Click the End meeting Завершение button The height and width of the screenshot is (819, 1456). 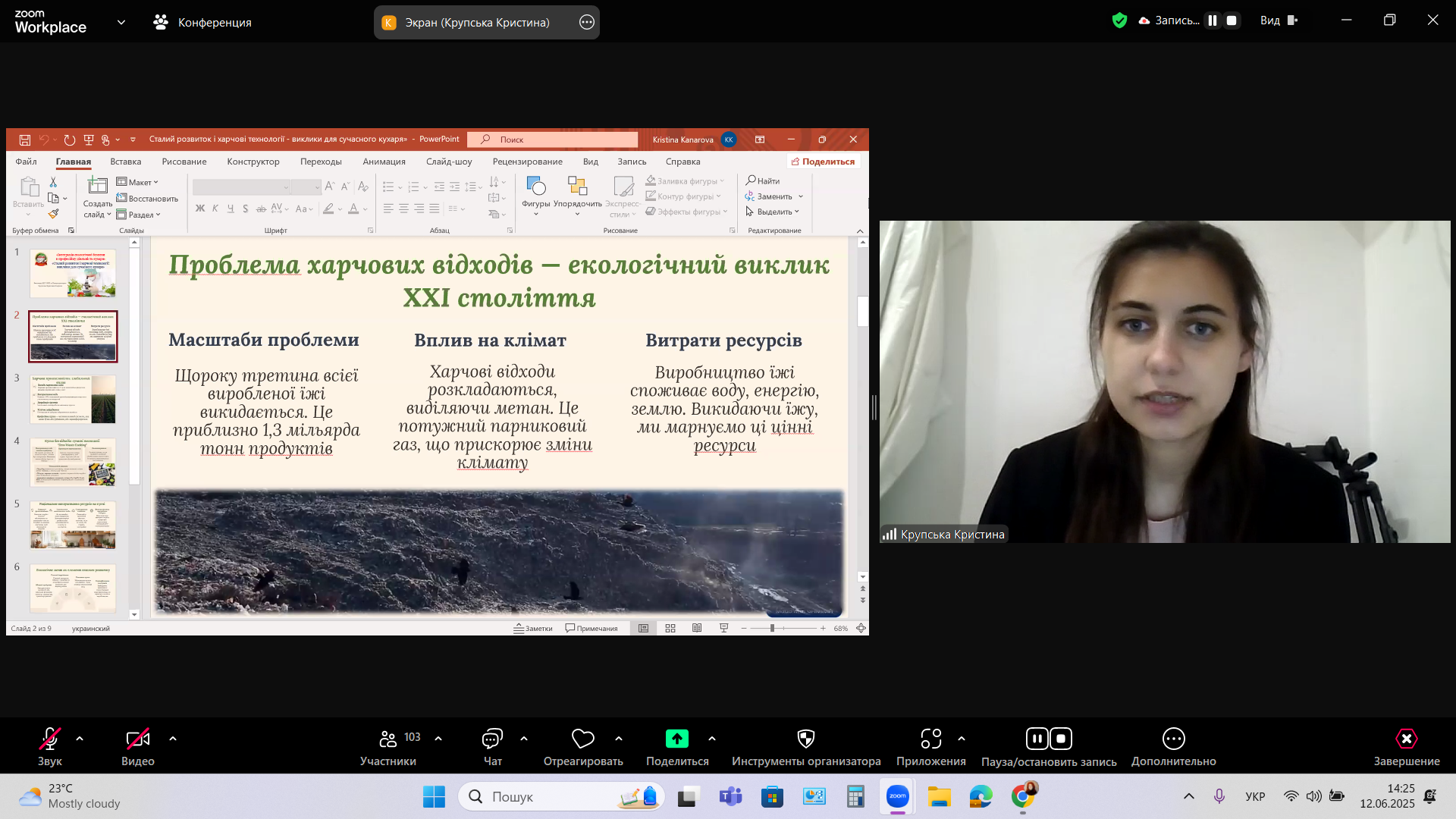click(1406, 739)
